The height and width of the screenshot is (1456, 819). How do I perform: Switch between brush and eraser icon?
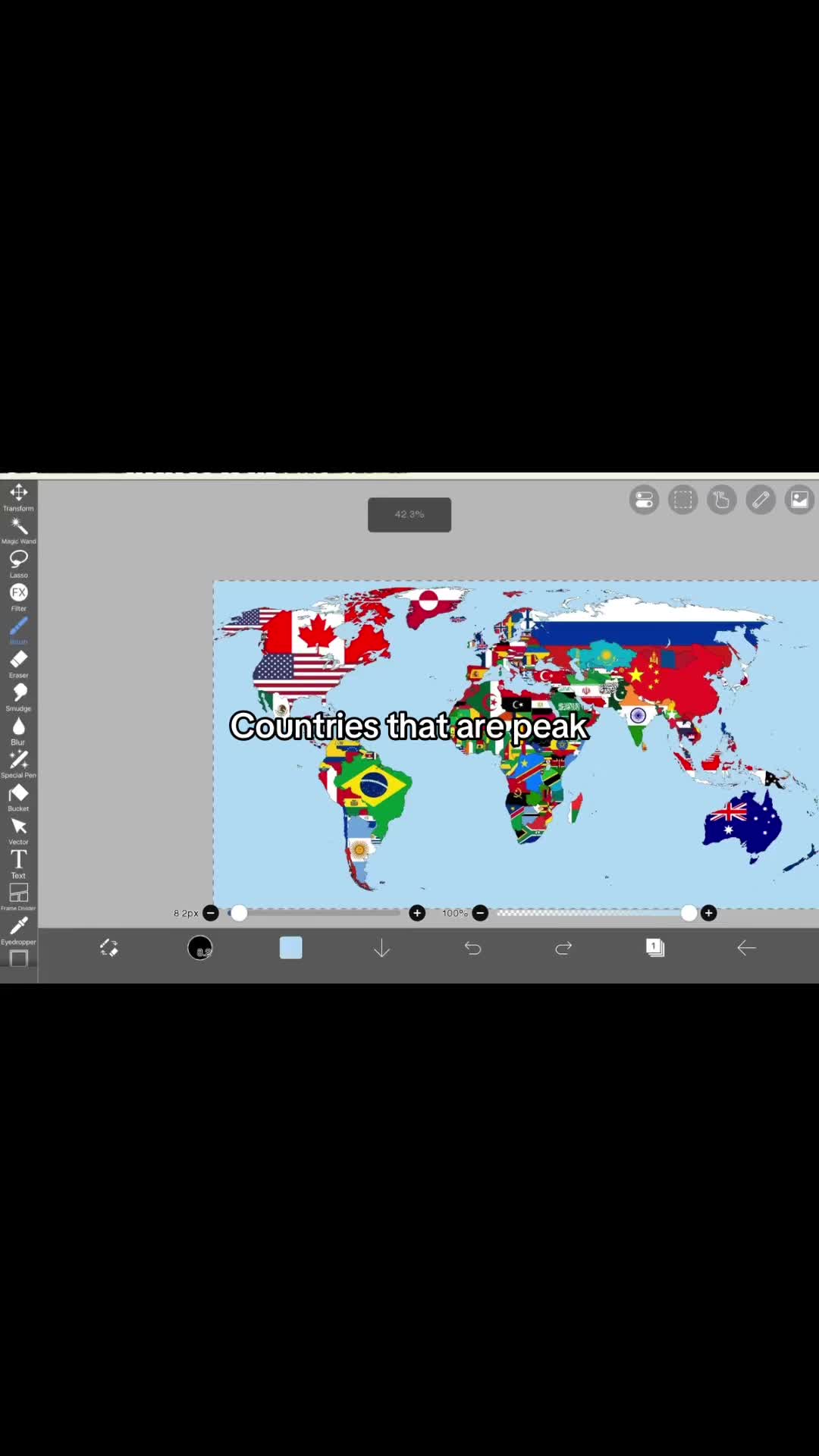(109, 948)
